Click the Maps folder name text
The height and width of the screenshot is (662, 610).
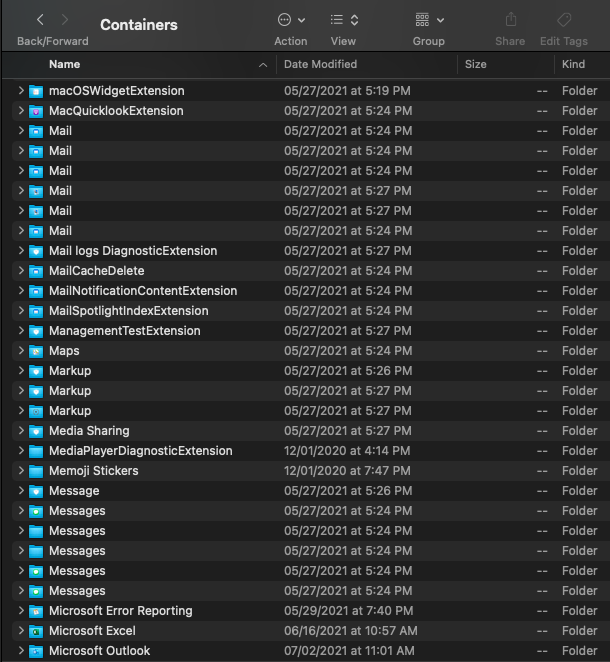pos(64,351)
